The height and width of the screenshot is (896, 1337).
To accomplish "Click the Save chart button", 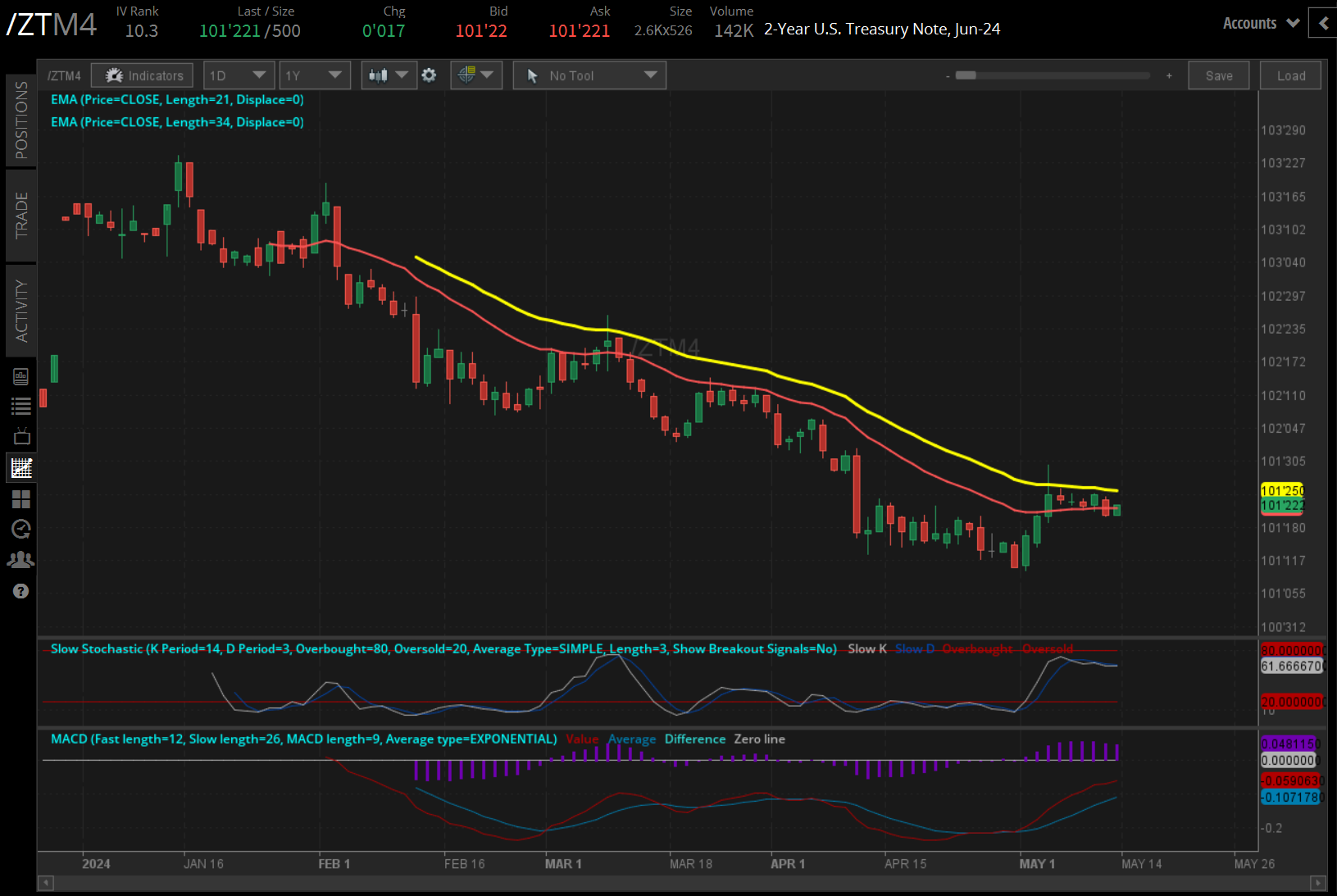I will tap(1218, 75).
